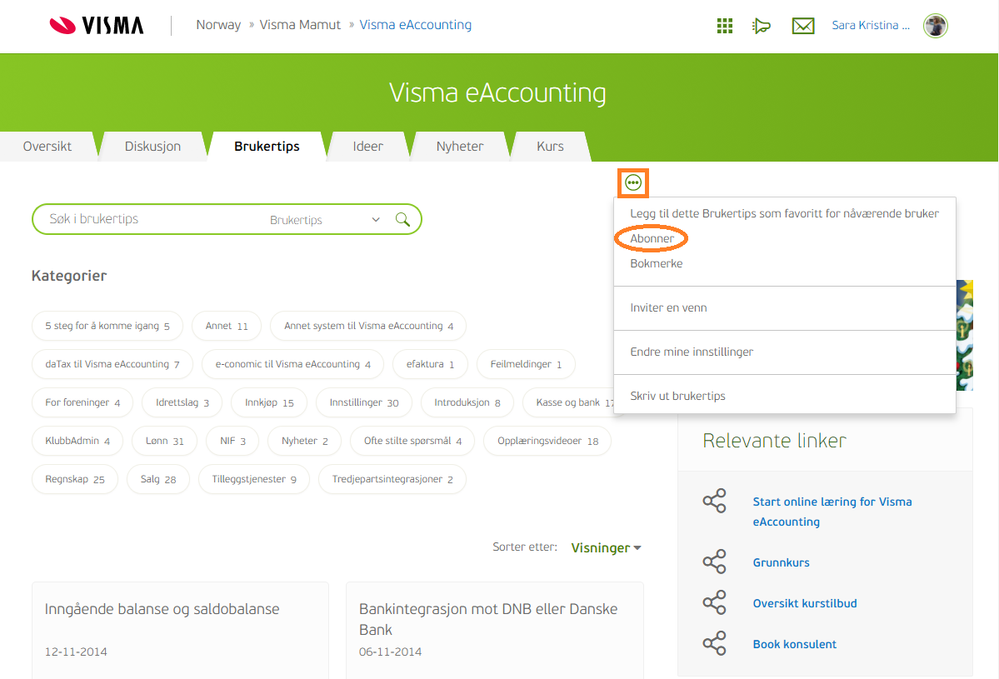Select the Brukertips tab
The image size is (999, 679).
(266, 147)
